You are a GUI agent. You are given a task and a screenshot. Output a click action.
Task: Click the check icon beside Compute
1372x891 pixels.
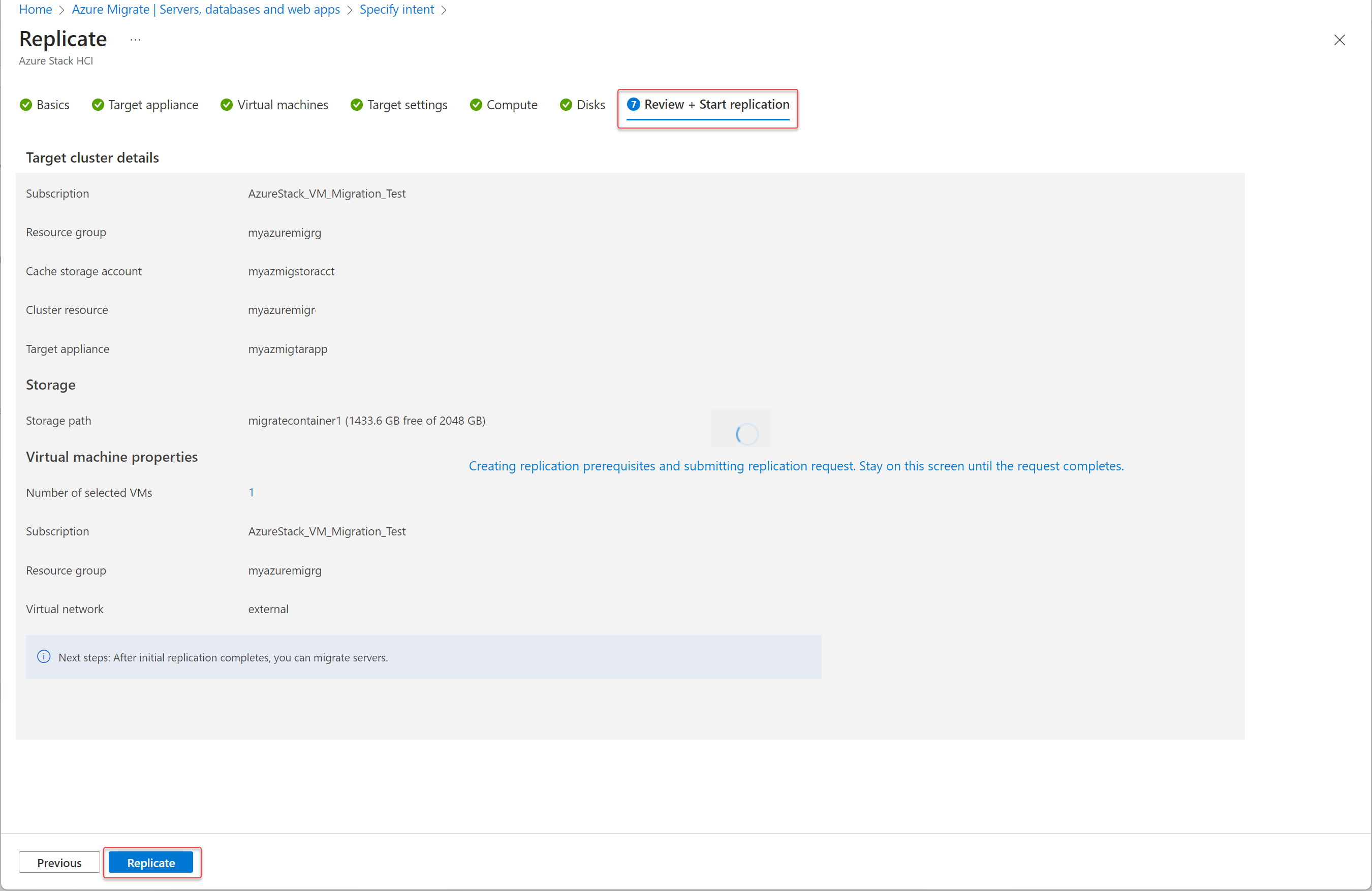476,104
